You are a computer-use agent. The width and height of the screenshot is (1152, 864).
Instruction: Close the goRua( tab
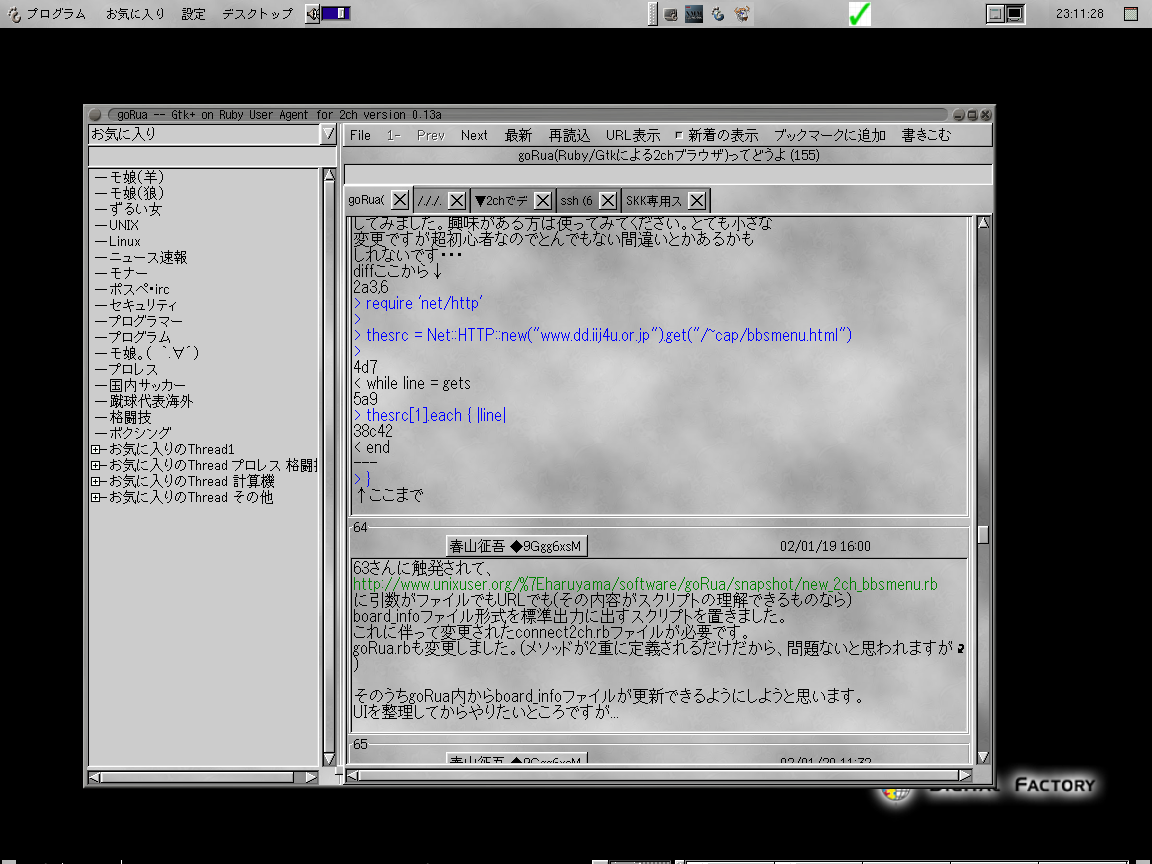(400, 200)
